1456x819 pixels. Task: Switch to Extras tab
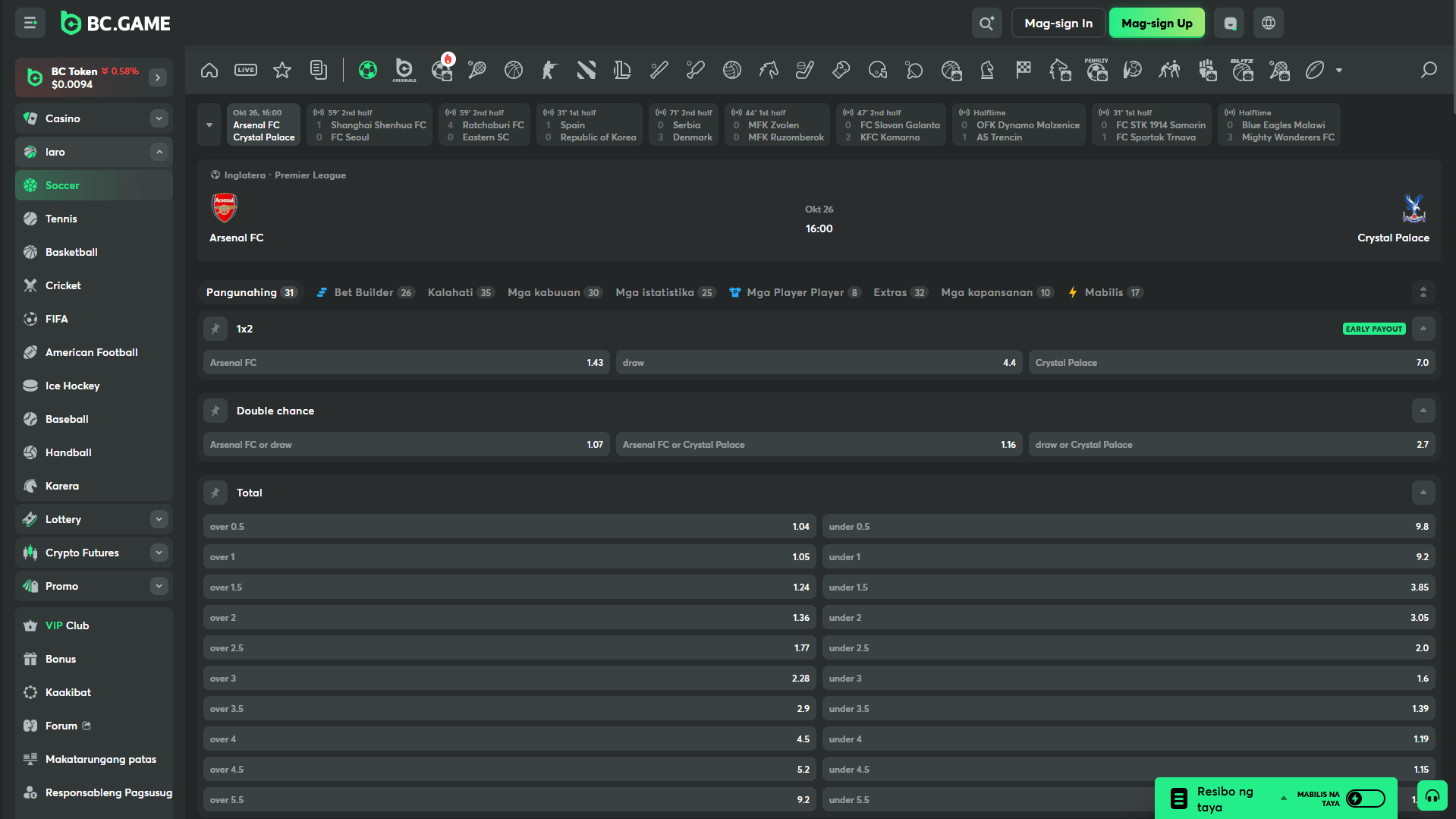tap(900, 292)
